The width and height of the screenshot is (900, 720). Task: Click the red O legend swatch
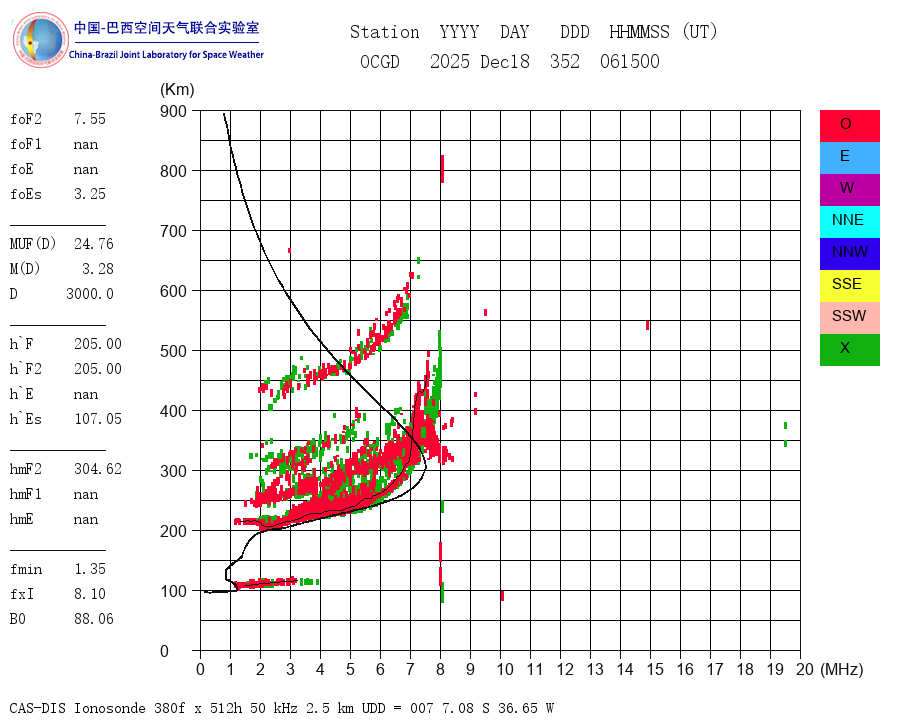pyautogui.click(x=849, y=126)
